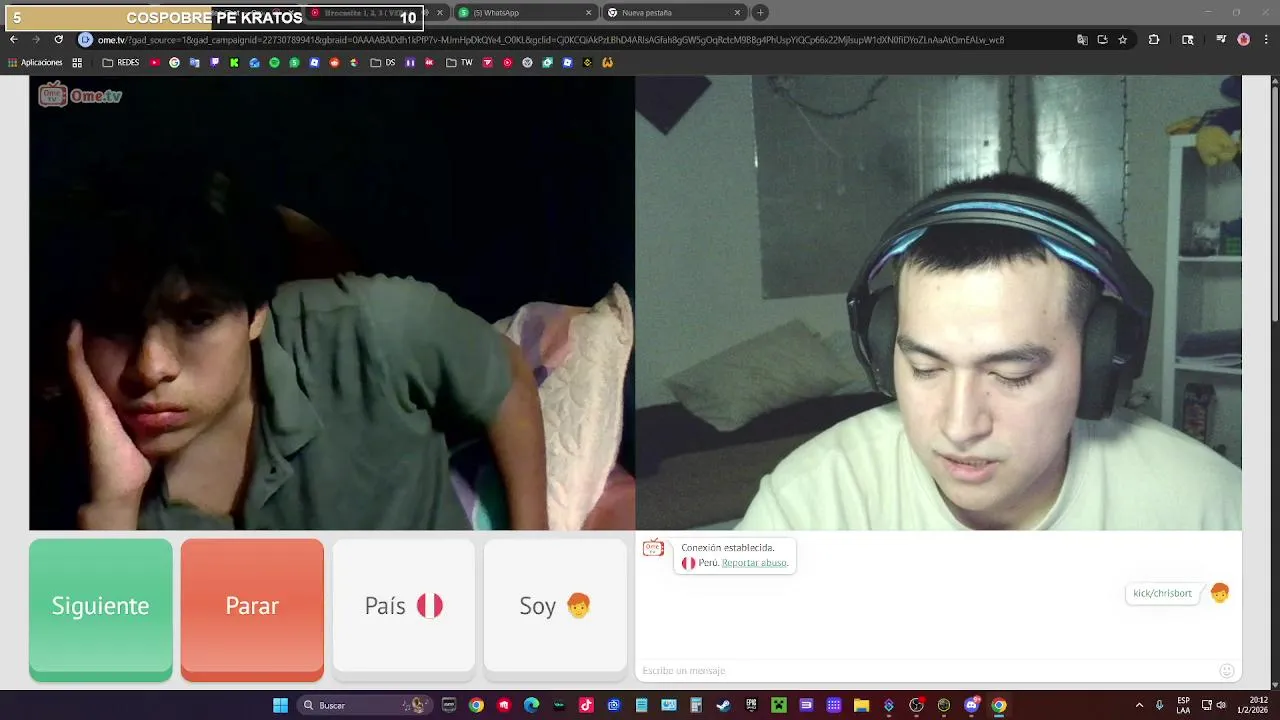
Task: Click the Buscar taskbar search box
Action: point(363,705)
